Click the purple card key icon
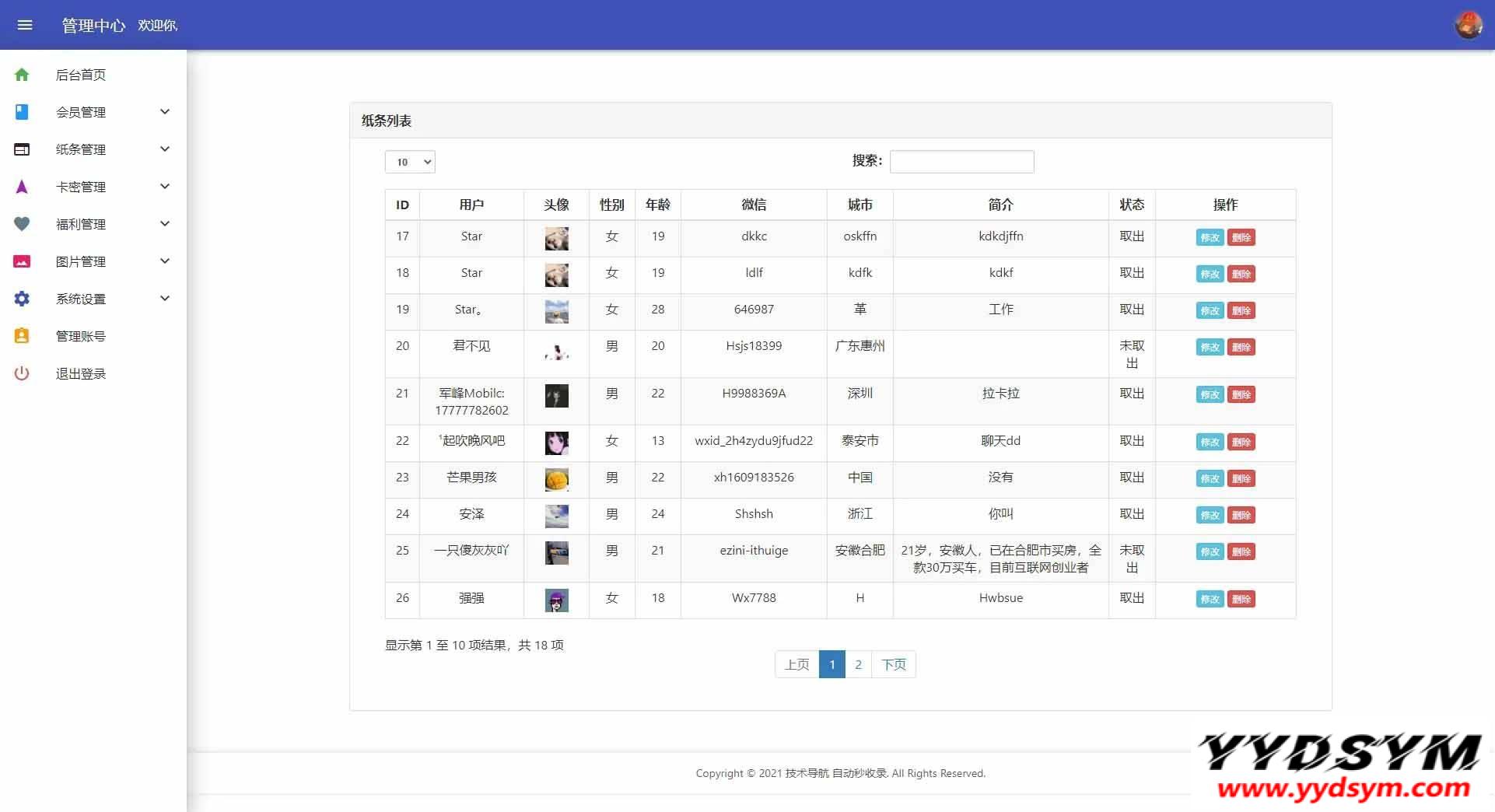1495x812 pixels. [x=22, y=187]
